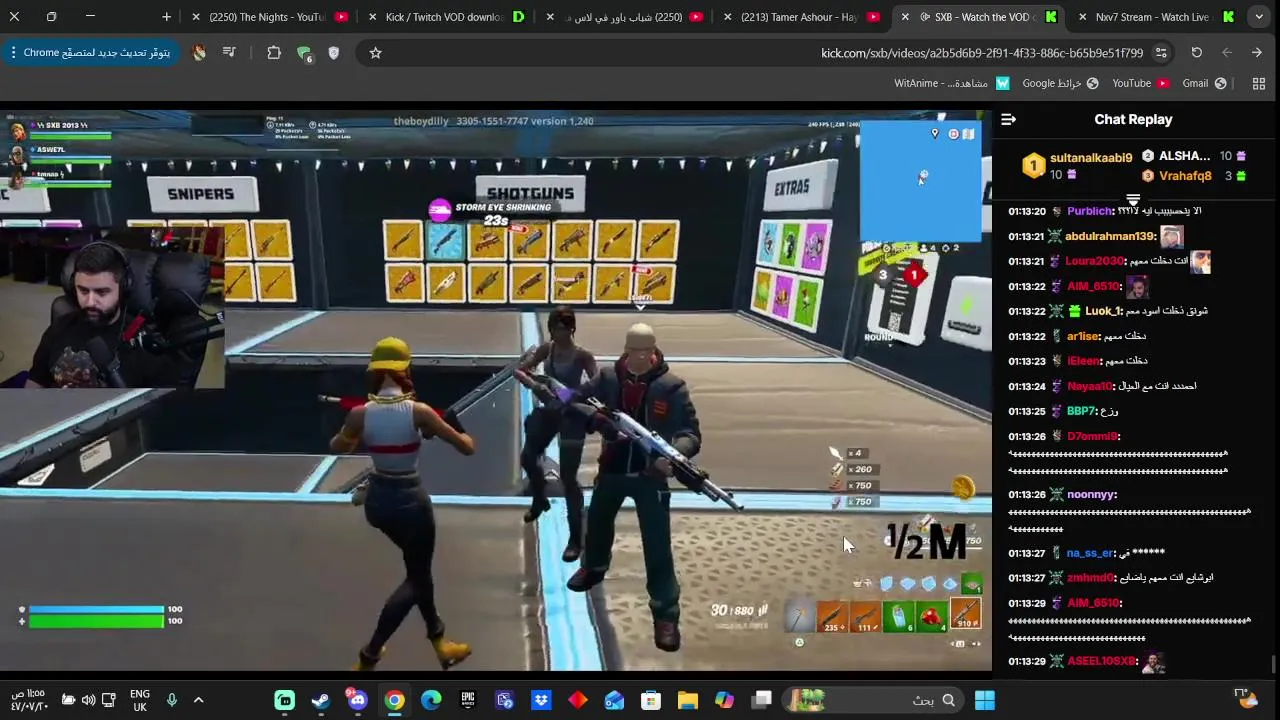Open the Chrome extensions puzzle icon
The width and height of the screenshot is (1280, 720).
click(274, 52)
